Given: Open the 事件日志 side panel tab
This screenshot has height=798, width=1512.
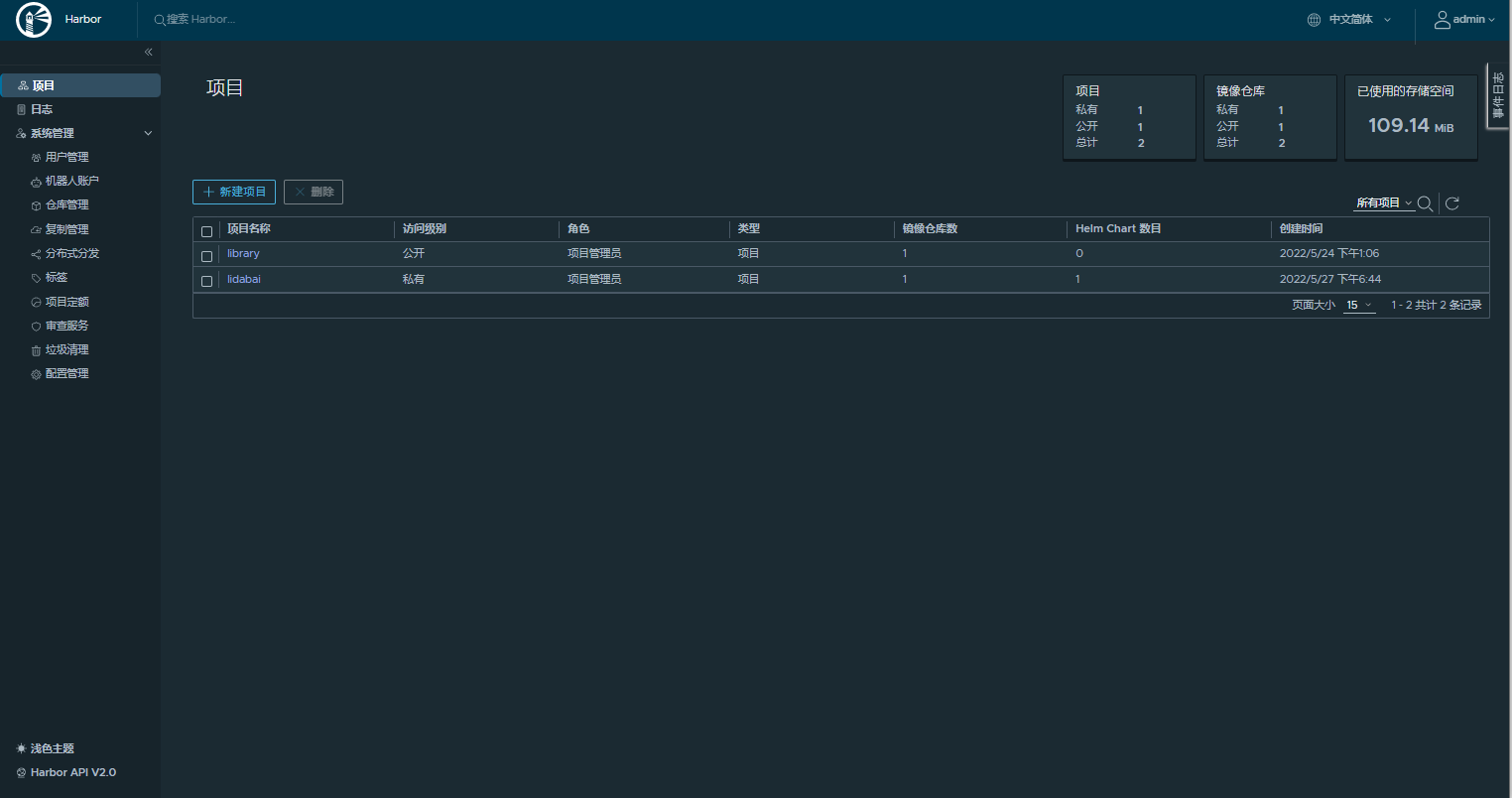Looking at the screenshot, I should point(1496,96).
